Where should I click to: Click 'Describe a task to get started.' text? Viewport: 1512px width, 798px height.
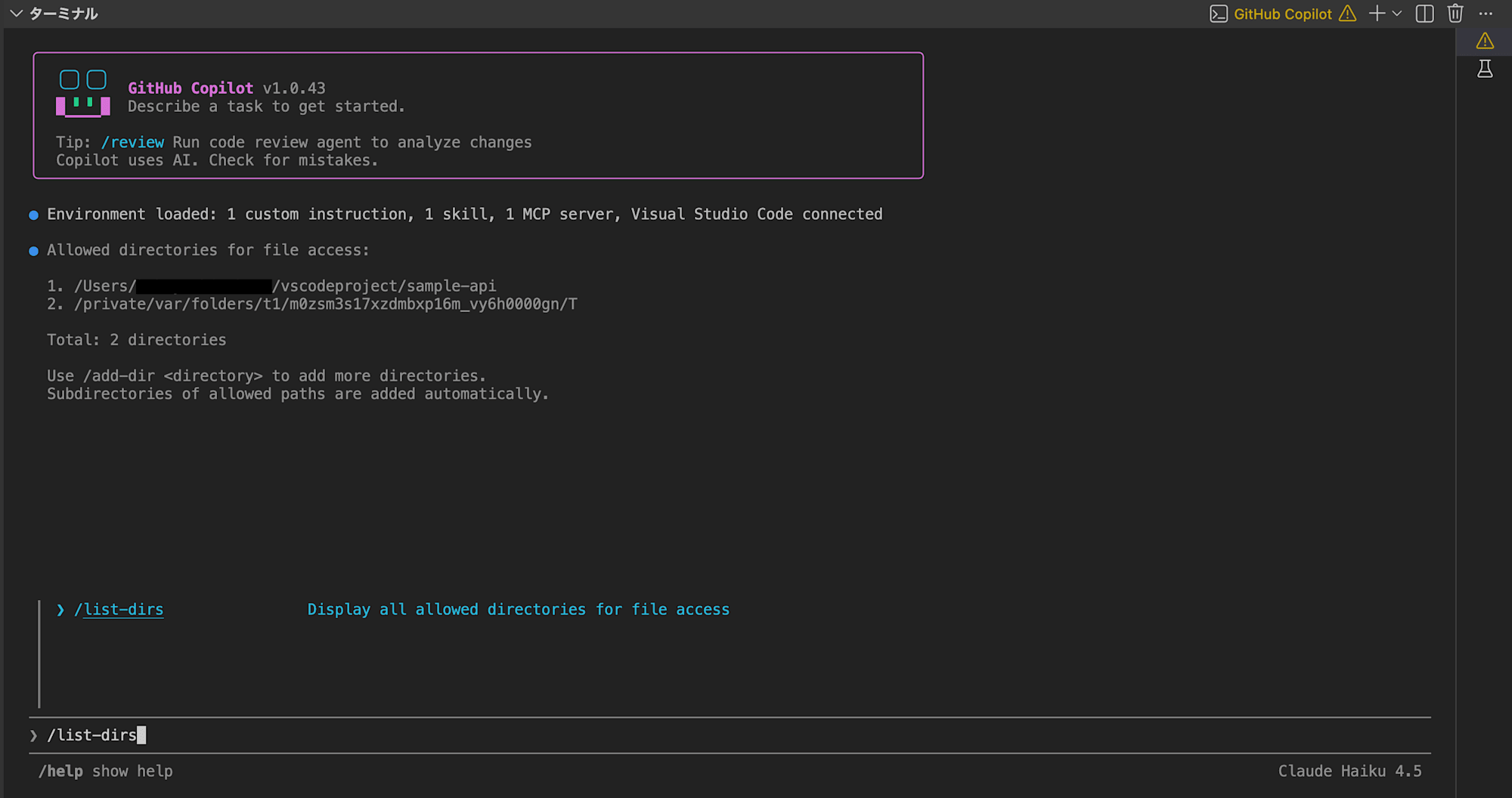pos(266,106)
